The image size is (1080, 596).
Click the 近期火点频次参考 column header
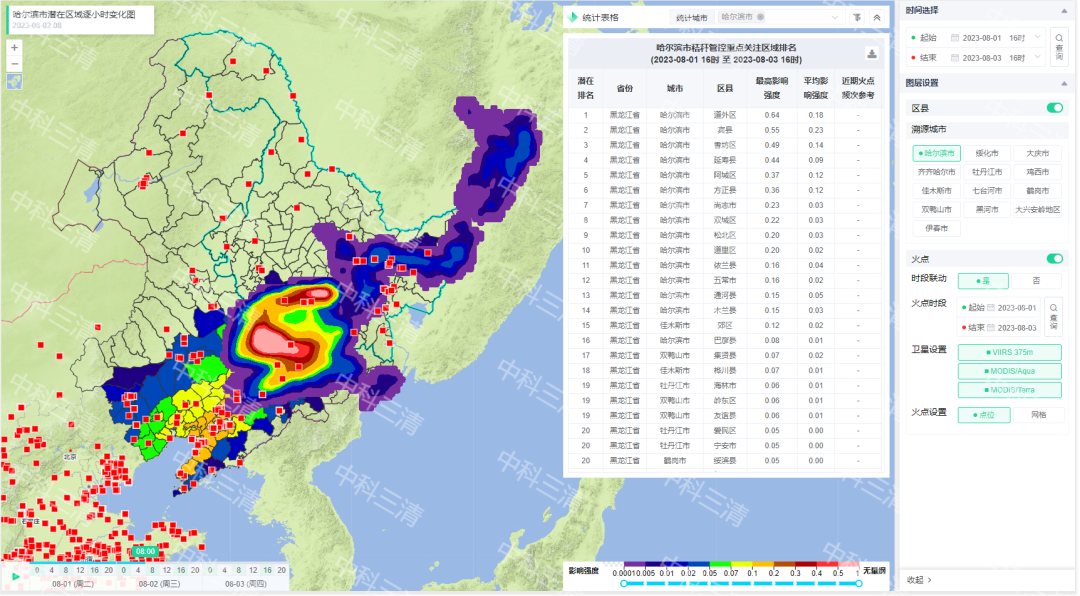pos(858,88)
